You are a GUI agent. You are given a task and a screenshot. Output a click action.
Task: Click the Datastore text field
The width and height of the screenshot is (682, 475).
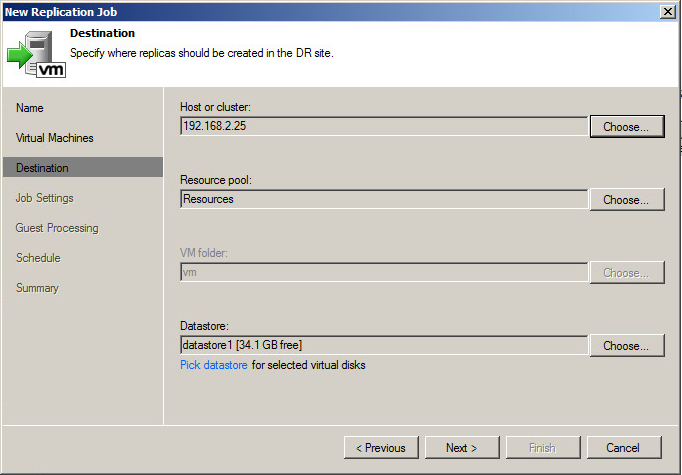pos(384,345)
